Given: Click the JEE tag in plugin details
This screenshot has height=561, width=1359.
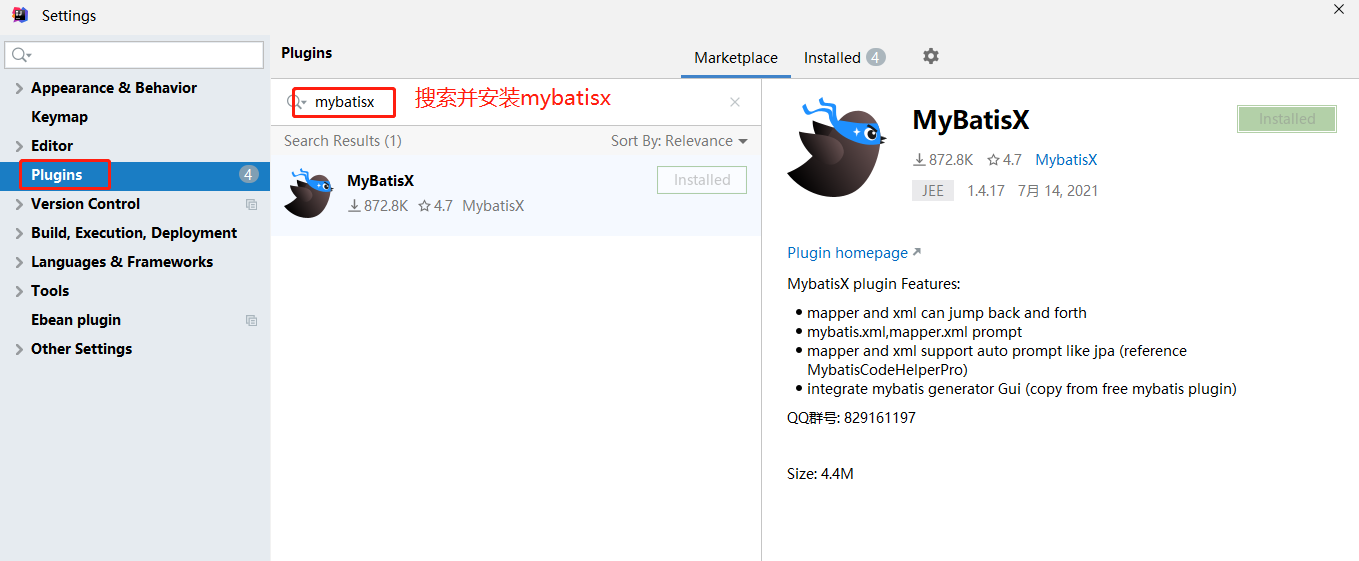Looking at the screenshot, I should tap(933, 191).
